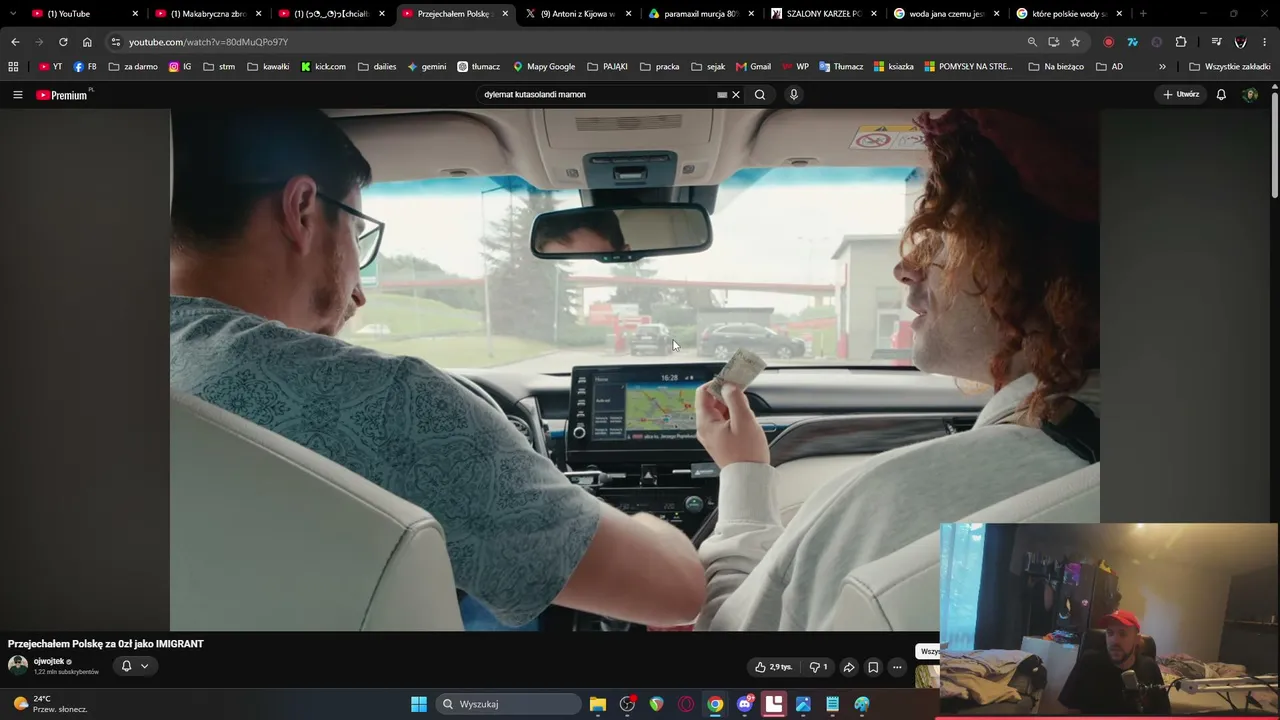Open the kick.com bookmark

point(323,67)
